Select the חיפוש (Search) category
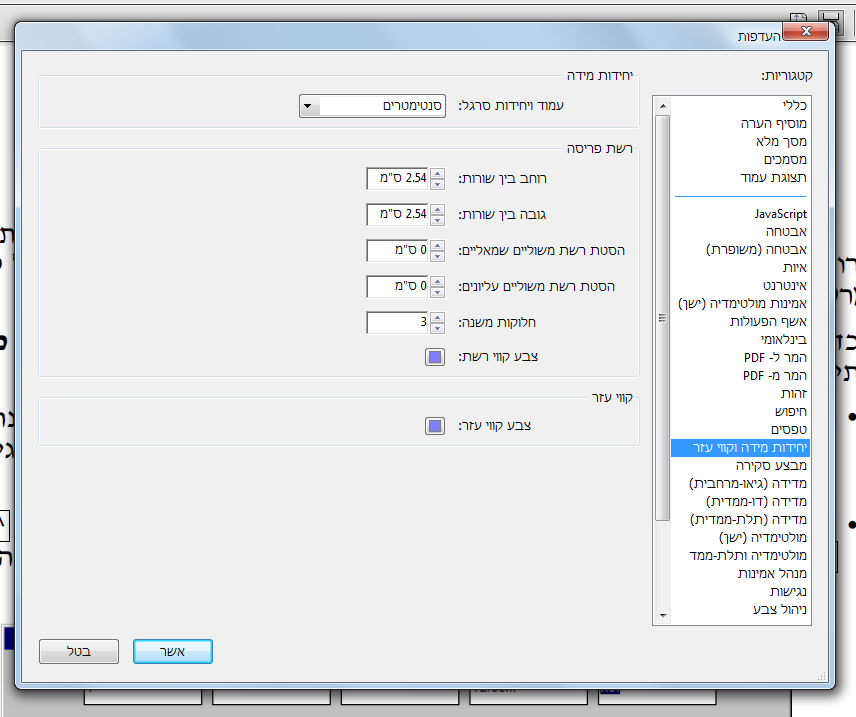 790,412
